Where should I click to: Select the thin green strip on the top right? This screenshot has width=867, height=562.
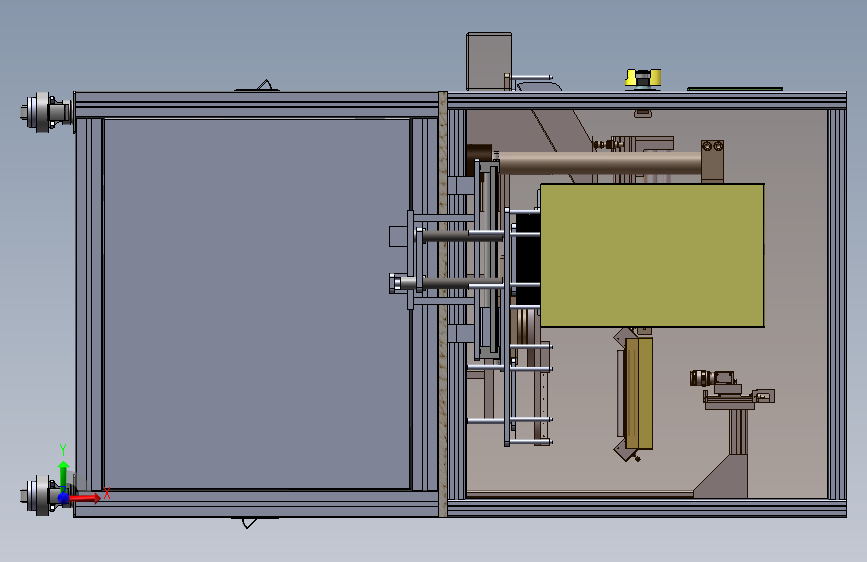click(x=735, y=89)
